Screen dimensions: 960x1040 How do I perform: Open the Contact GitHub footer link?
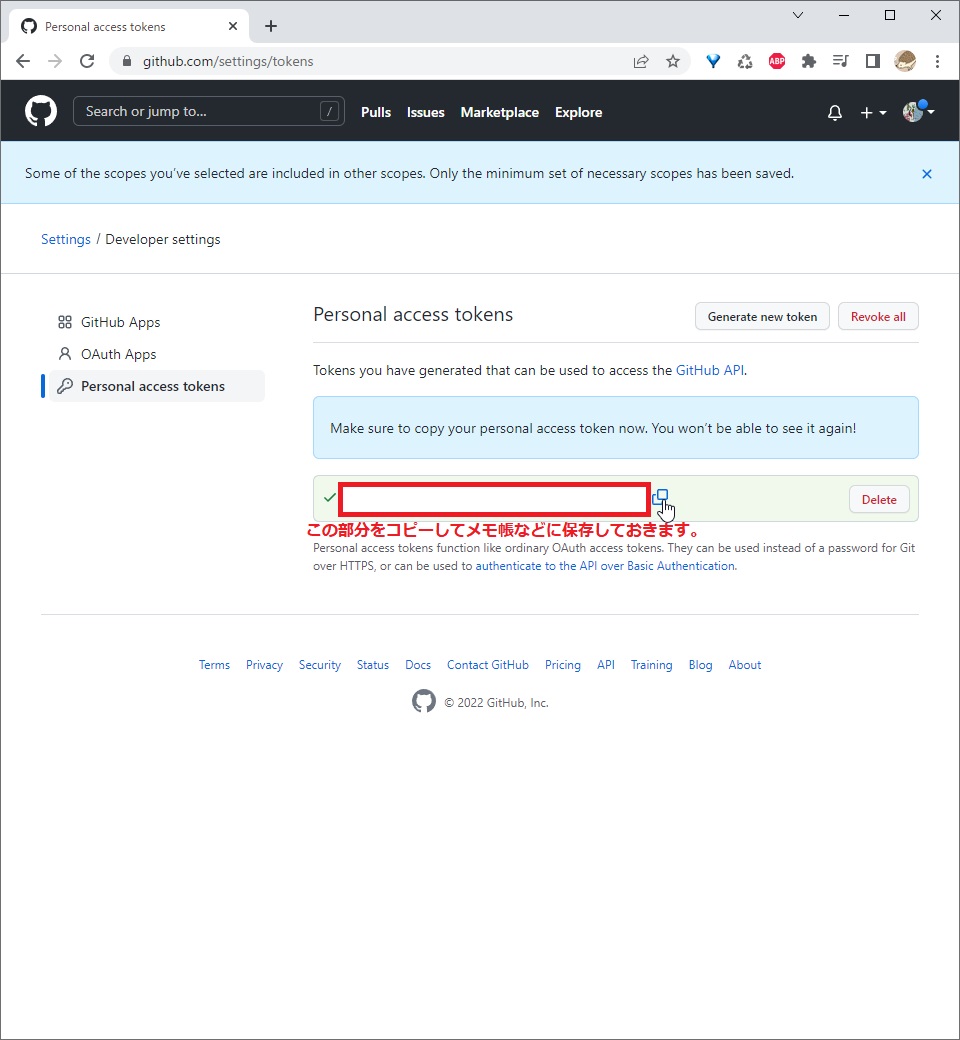488,665
